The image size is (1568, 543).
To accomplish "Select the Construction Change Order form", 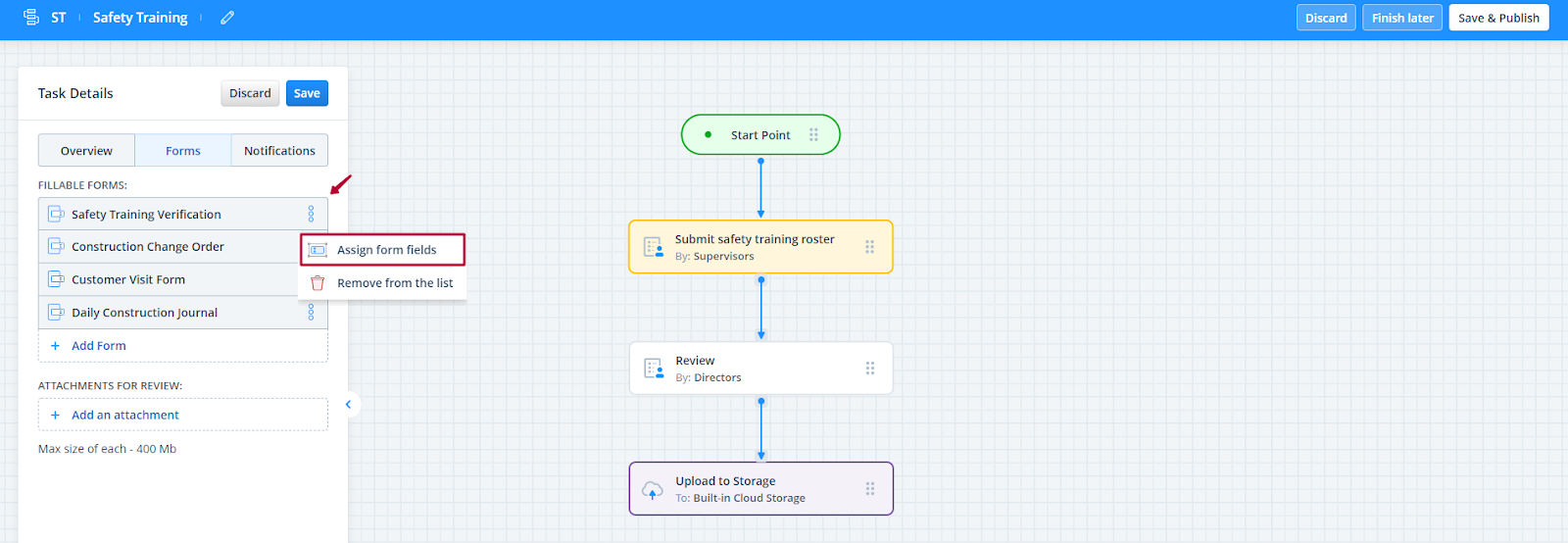I will [x=148, y=247].
